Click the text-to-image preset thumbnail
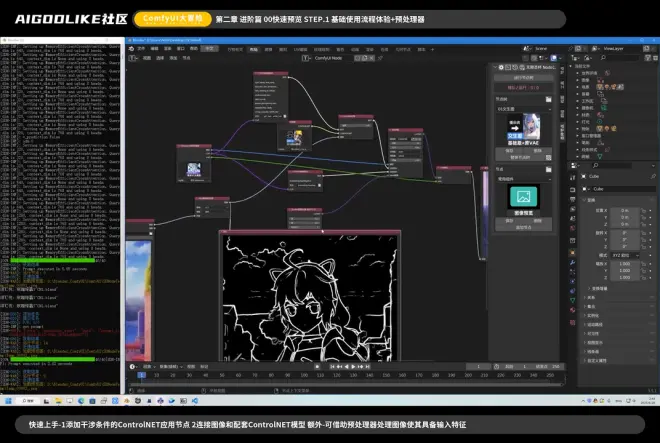The height and width of the screenshot is (443, 660). (x=524, y=130)
